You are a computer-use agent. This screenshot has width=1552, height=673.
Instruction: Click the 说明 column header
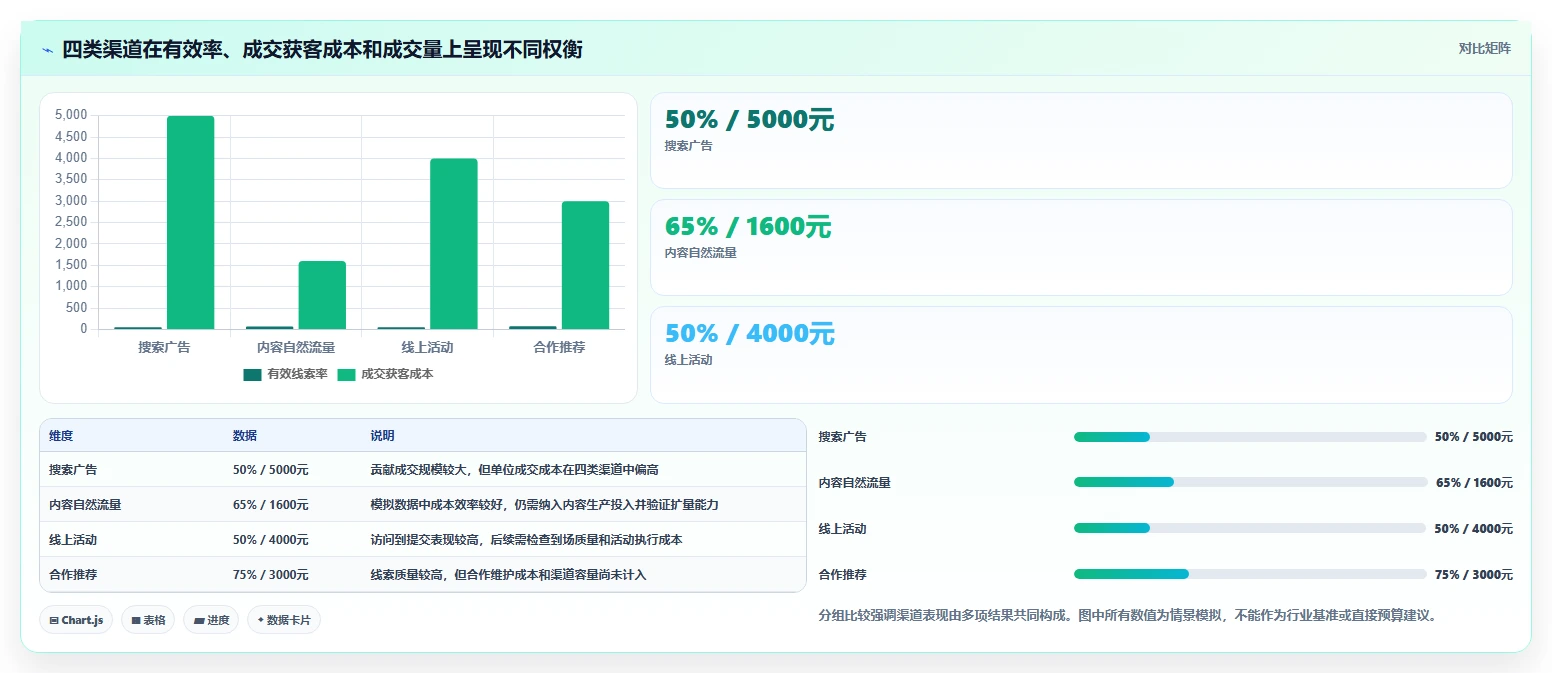(382, 436)
